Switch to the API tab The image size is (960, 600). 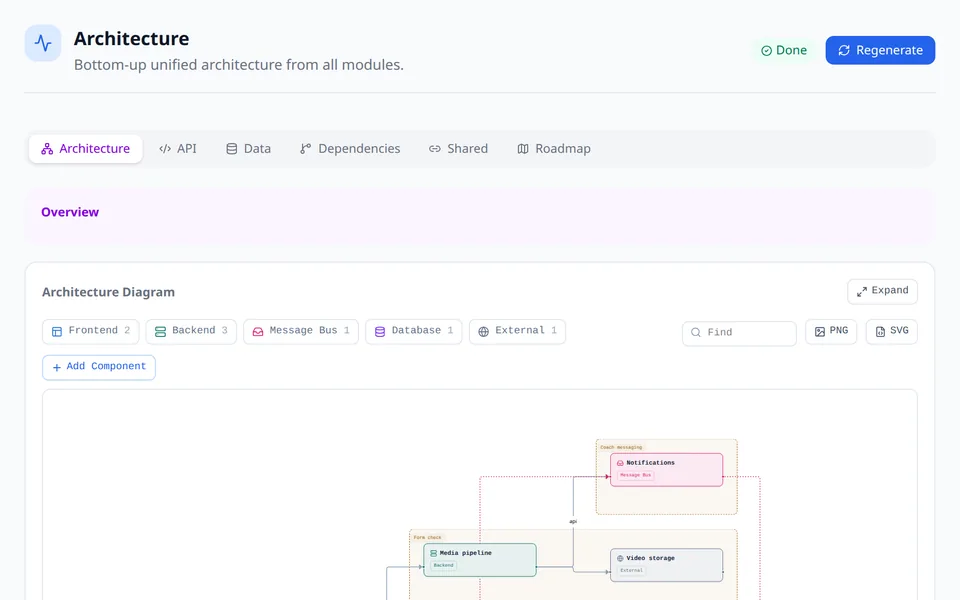[x=178, y=149]
